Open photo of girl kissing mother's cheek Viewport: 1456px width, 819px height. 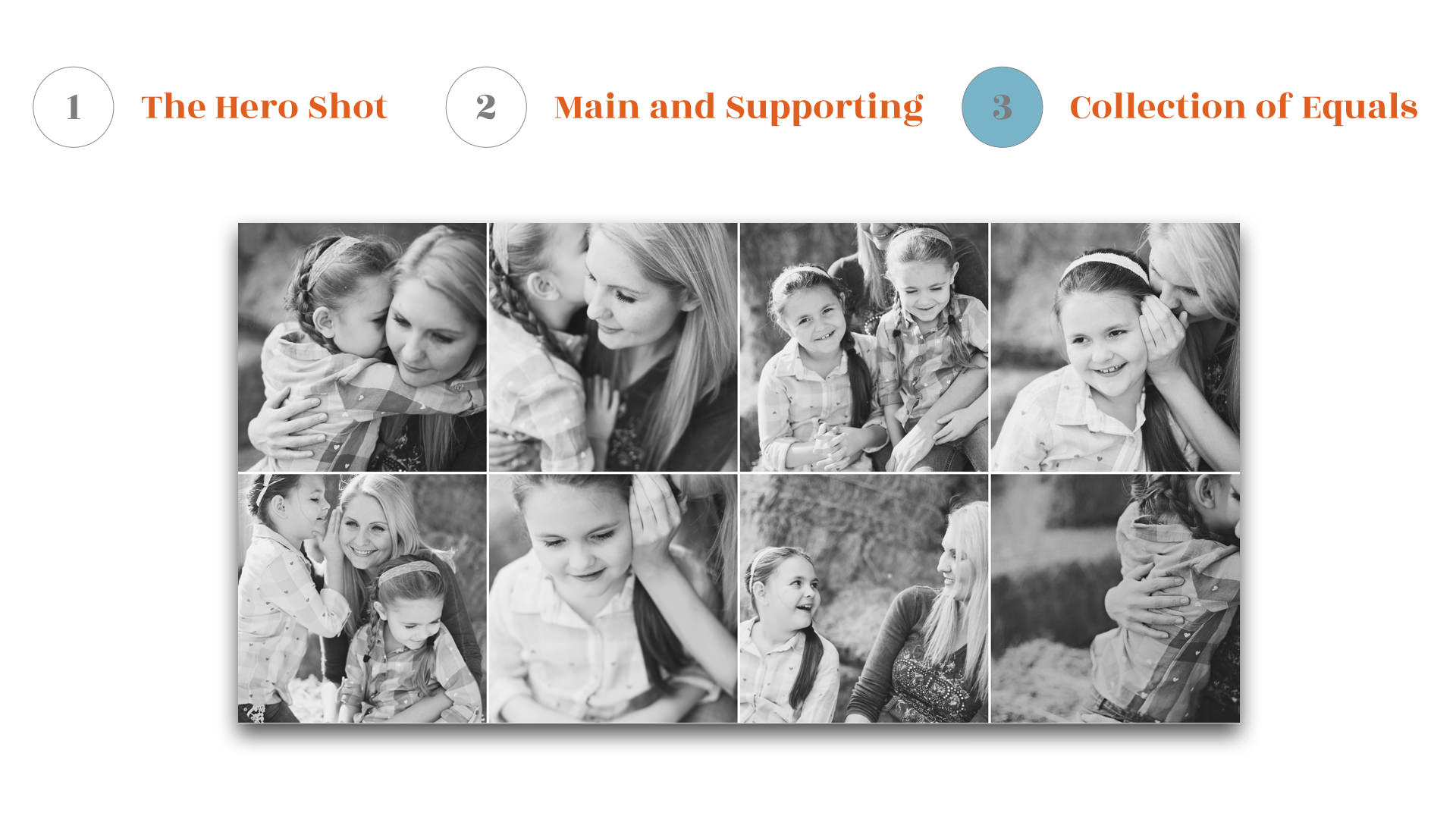tap(613, 347)
